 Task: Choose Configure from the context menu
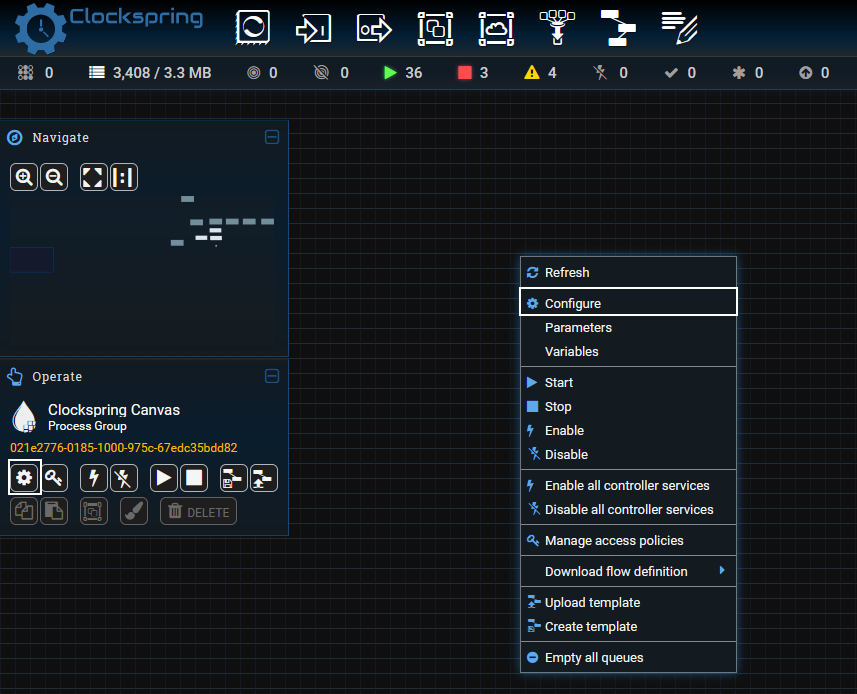[628, 302]
